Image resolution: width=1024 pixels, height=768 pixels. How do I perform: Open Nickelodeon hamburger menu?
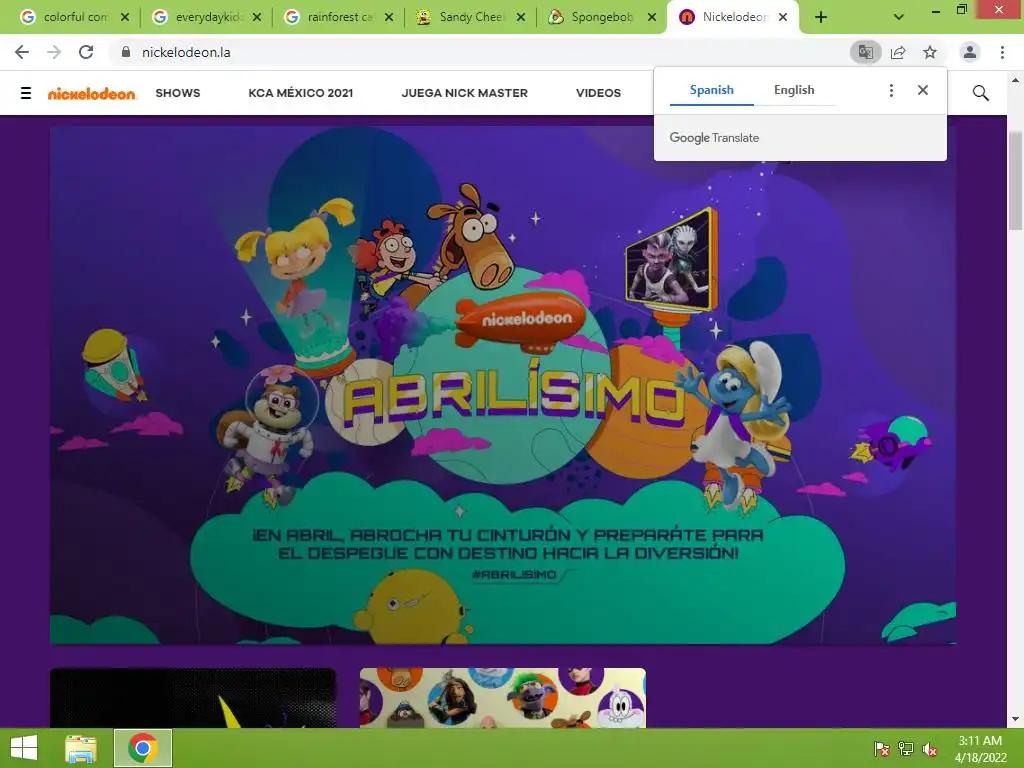pyautogui.click(x=26, y=93)
